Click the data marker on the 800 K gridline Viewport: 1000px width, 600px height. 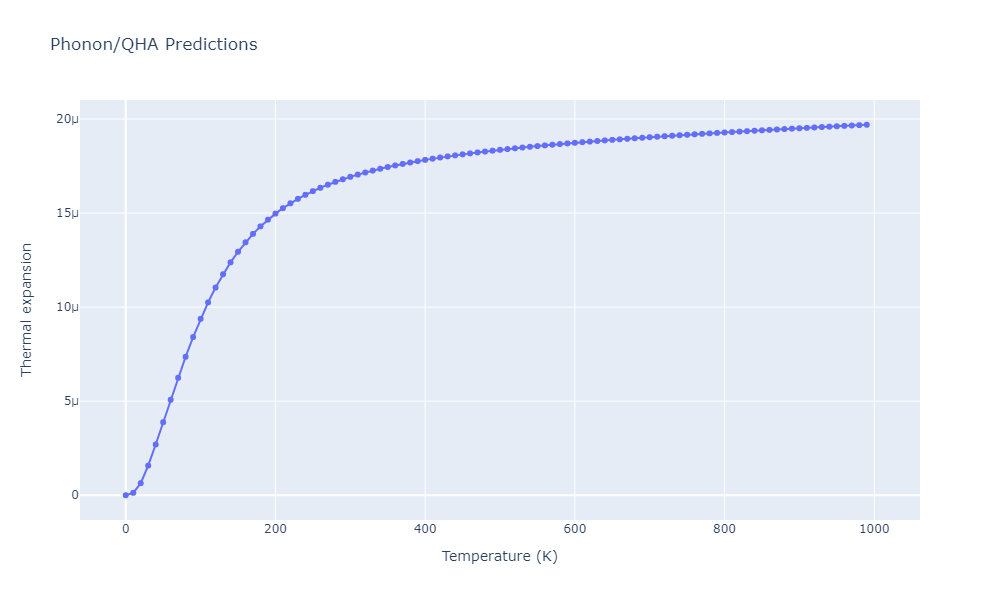click(x=724, y=133)
